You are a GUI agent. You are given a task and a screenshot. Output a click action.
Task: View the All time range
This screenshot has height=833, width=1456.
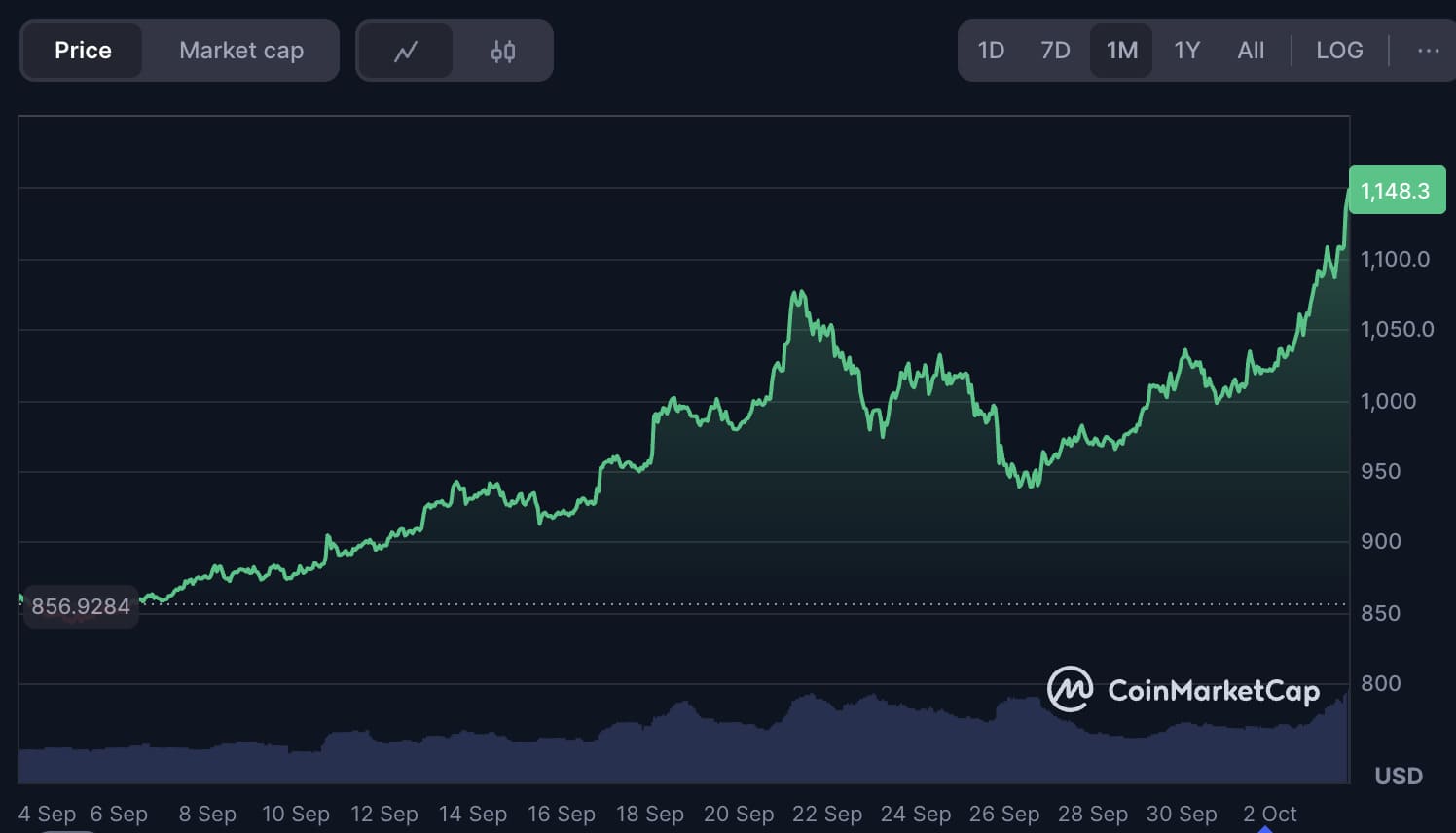(1251, 51)
